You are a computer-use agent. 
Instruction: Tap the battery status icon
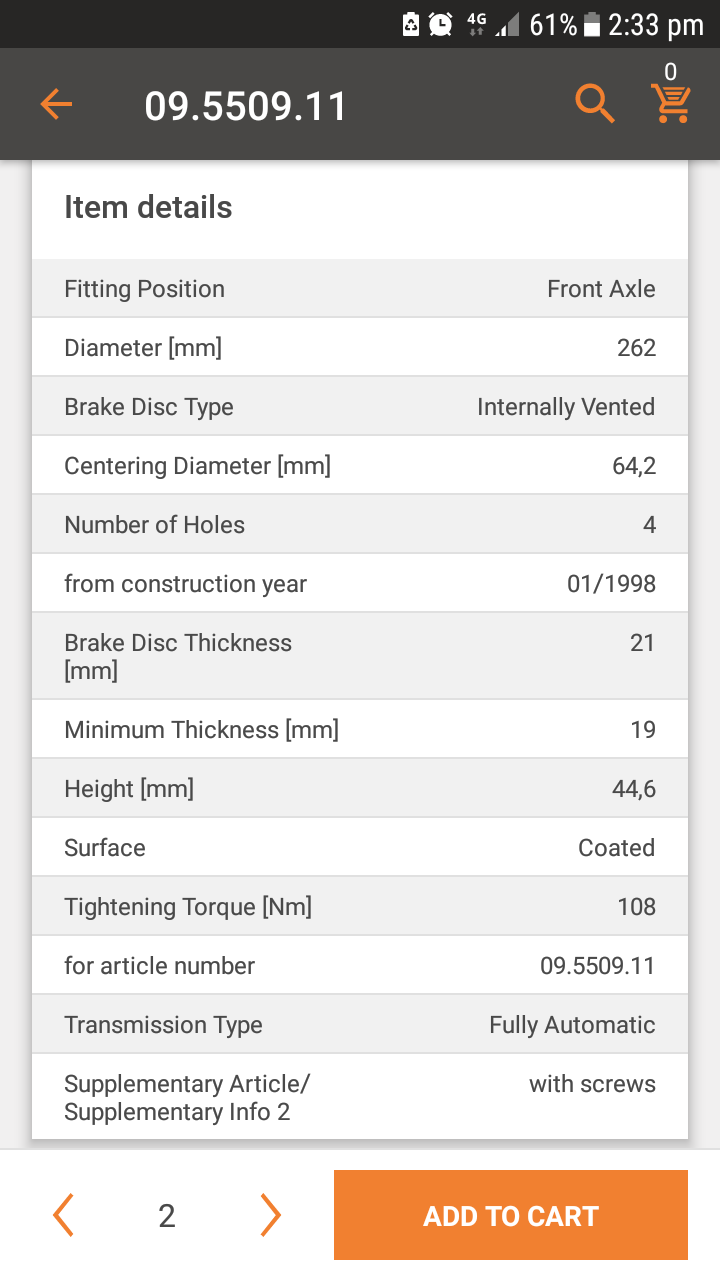[x=592, y=25]
